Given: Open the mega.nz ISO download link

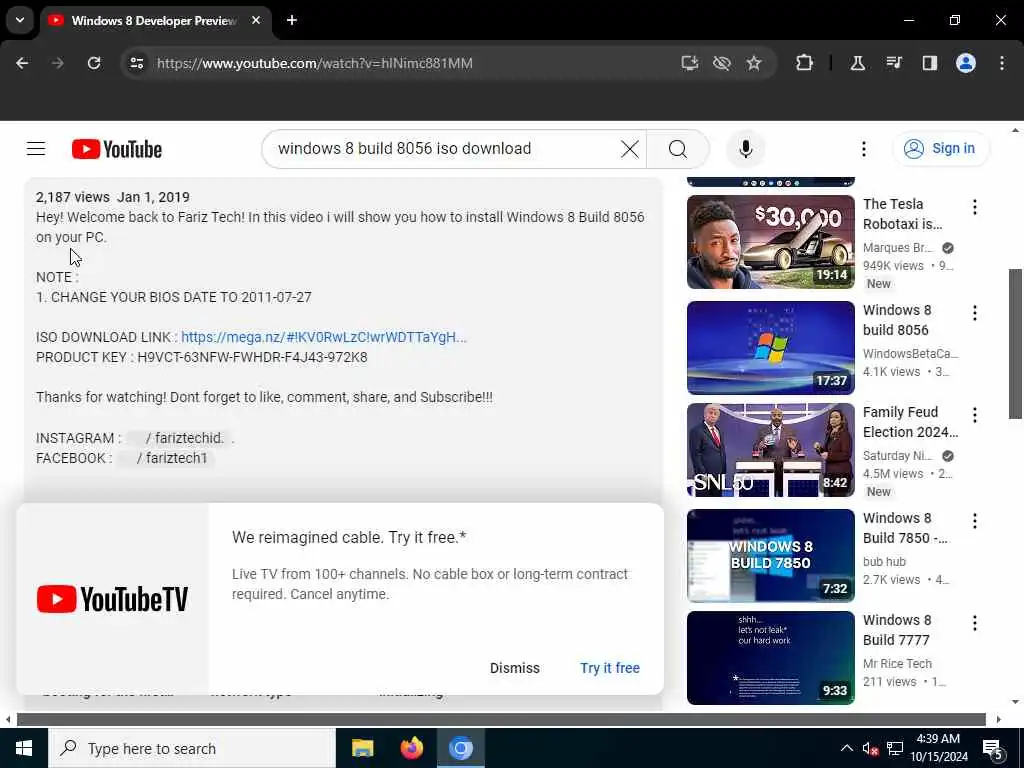Looking at the screenshot, I should pyautogui.click(x=324, y=338).
